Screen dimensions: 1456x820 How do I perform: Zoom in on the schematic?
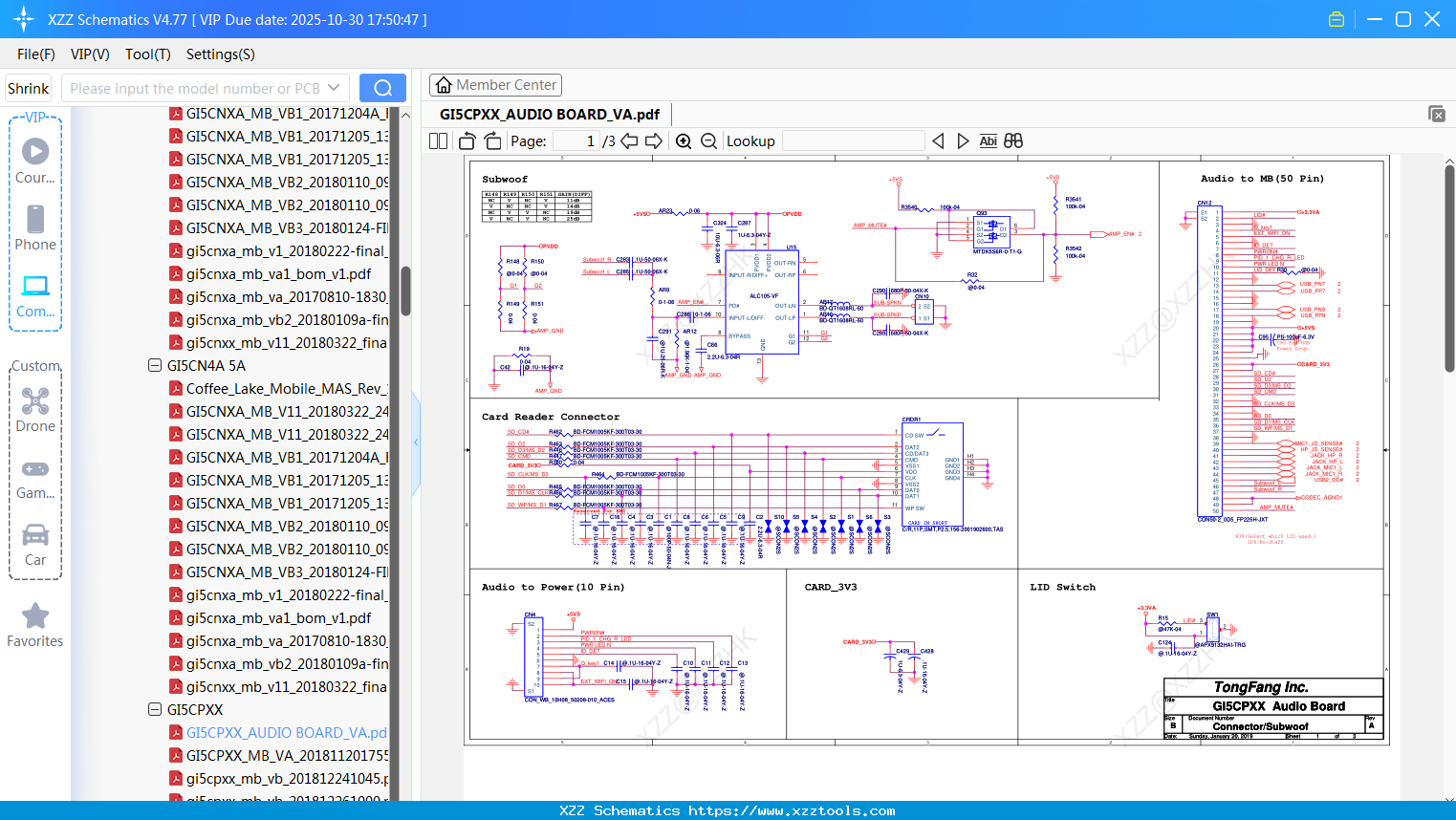[684, 141]
